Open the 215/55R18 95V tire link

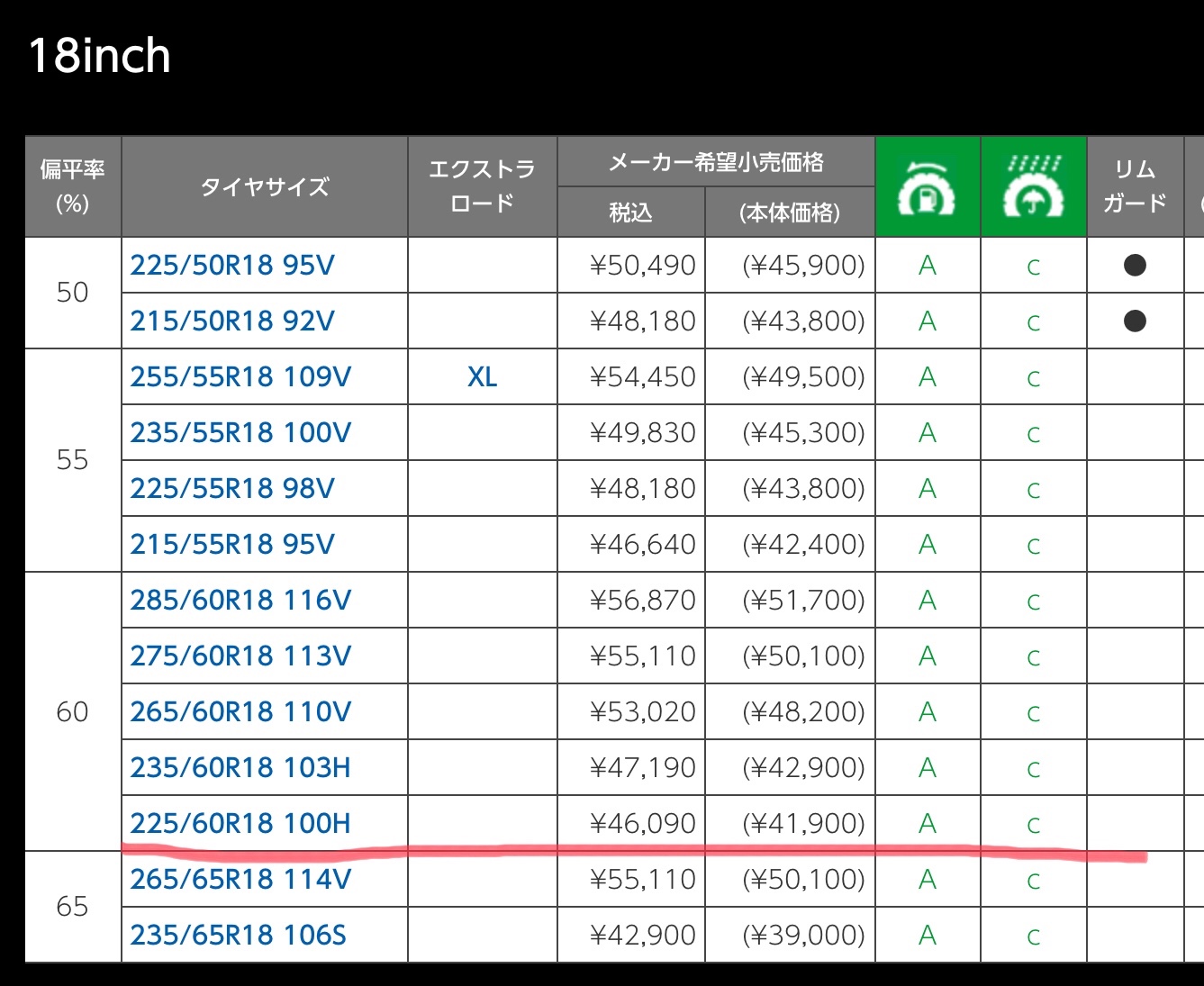(x=232, y=545)
